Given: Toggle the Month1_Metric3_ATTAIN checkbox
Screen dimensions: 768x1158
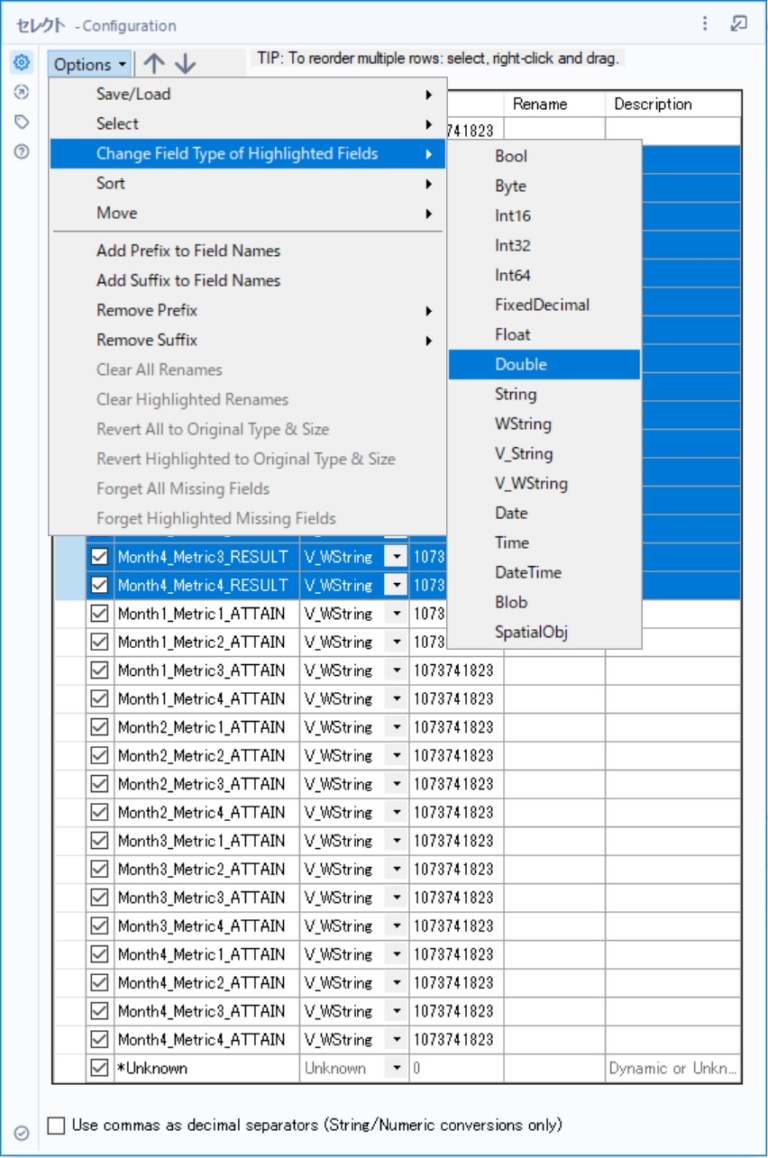Looking at the screenshot, I should coord(99,670).
